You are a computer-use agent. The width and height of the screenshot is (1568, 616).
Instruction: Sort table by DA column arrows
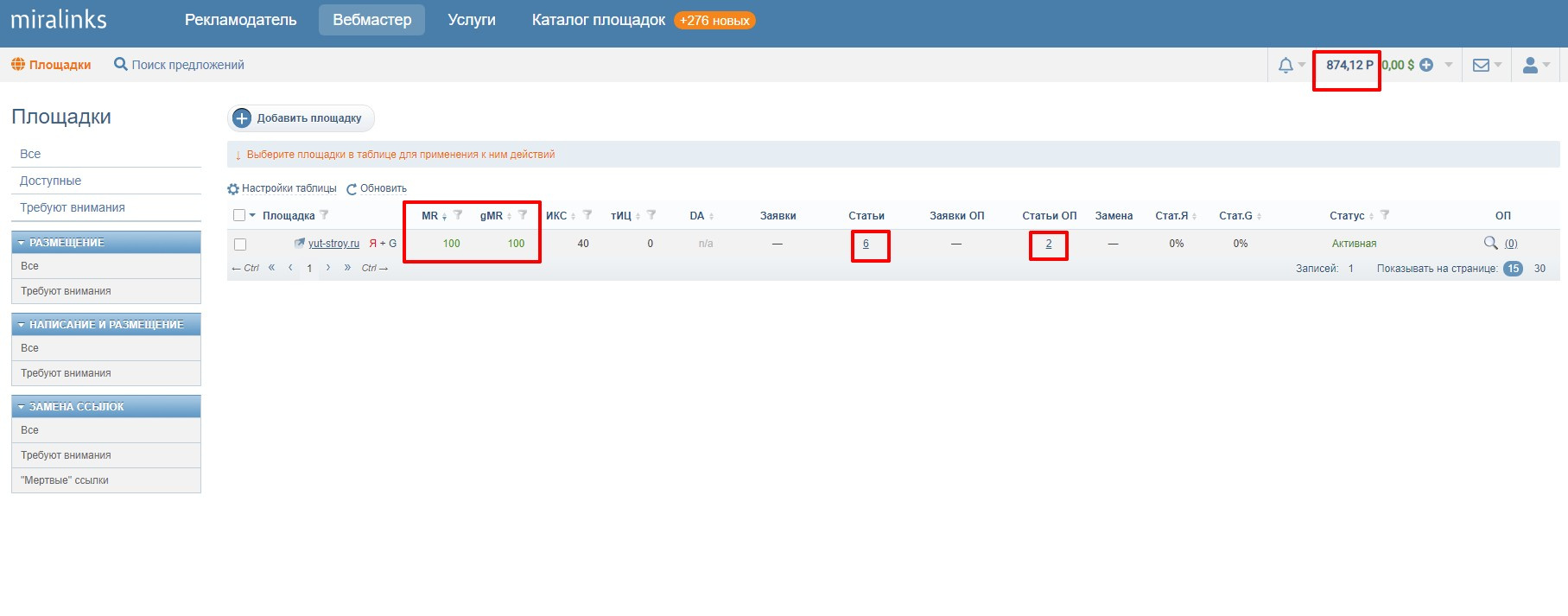click(711, 216)
